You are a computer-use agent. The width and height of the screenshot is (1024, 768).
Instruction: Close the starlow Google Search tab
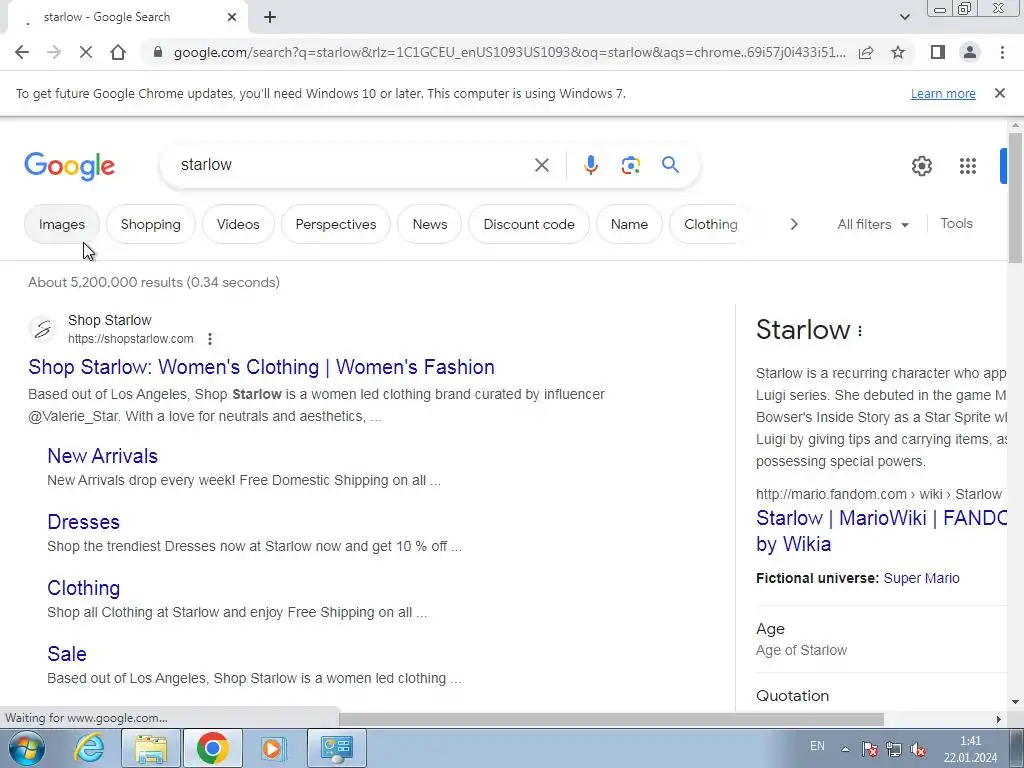coord(232,17)
